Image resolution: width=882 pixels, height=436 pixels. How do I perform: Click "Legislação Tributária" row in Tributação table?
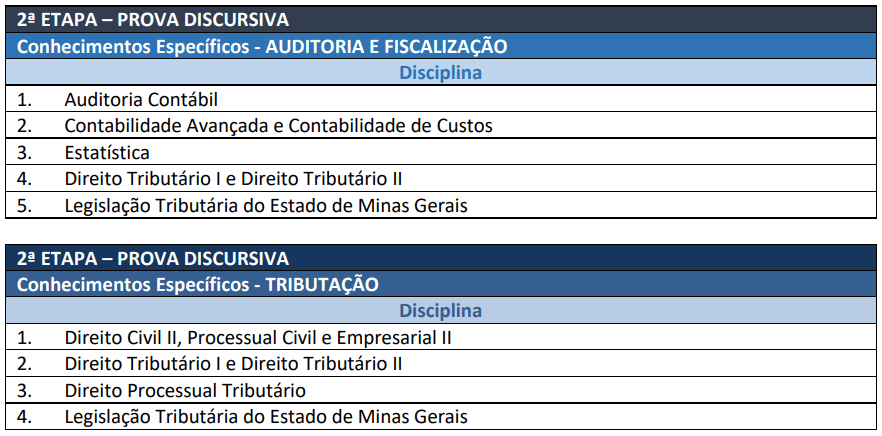click(266, 417)
